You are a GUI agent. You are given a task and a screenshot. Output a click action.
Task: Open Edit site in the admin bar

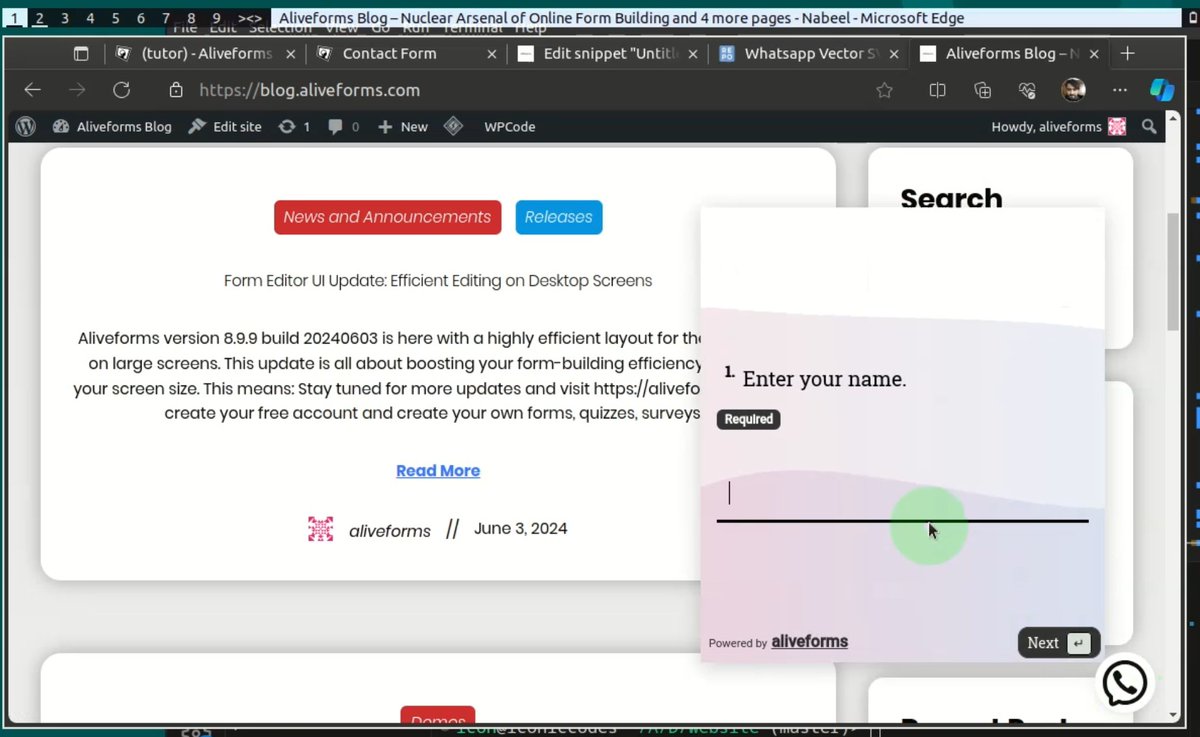pyautogui.click(x=225, y=127)
